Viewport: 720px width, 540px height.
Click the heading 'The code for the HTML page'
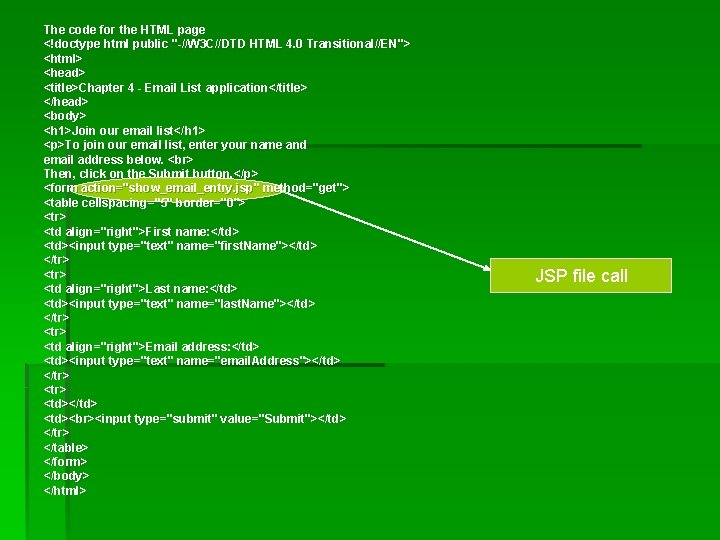(124, 30)
